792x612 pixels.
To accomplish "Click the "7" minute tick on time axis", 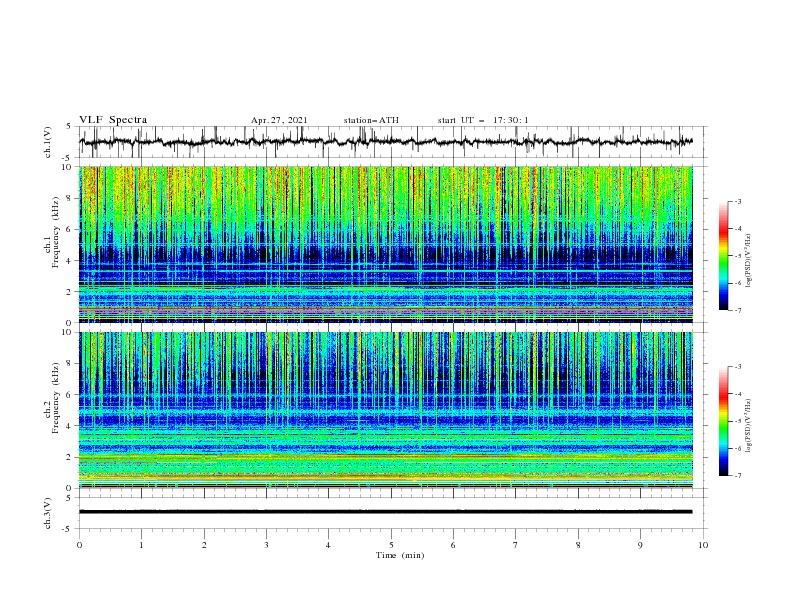I will pos(516,545).
